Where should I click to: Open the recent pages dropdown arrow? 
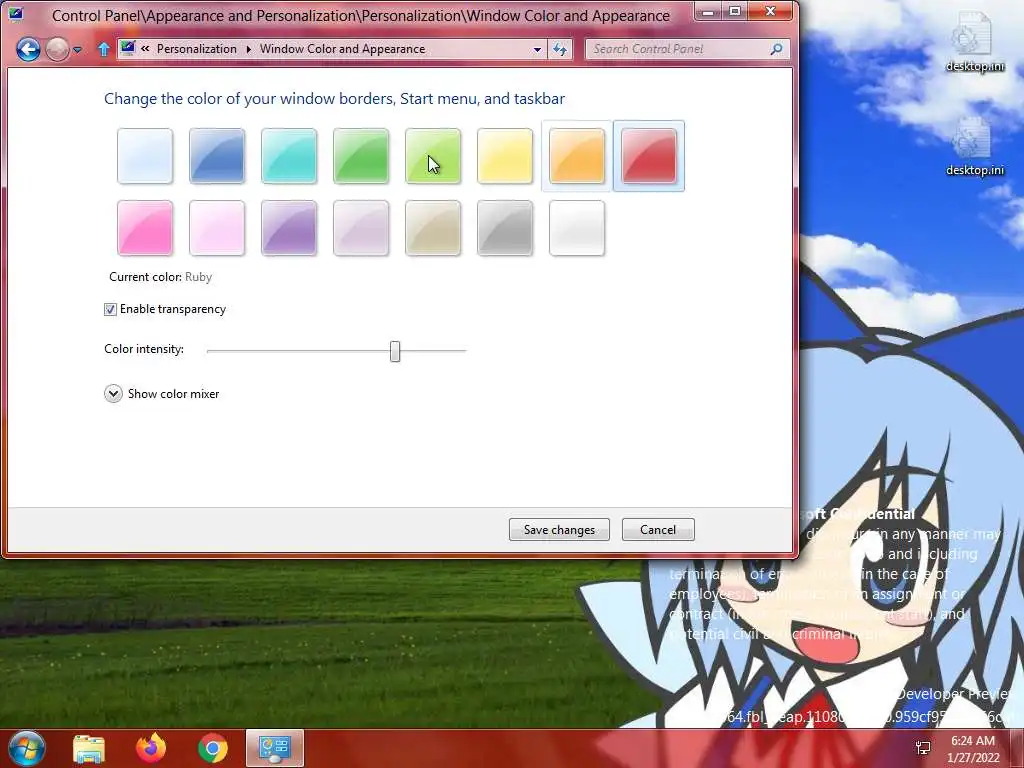(77, 50)
